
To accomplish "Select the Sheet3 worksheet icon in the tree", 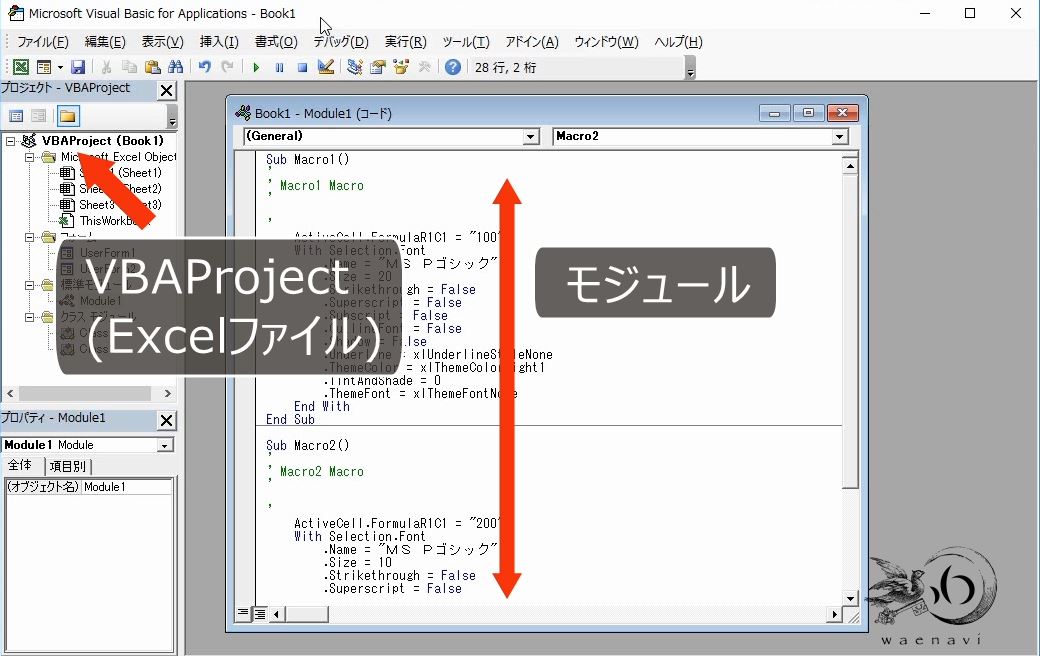I will (67, 205).
